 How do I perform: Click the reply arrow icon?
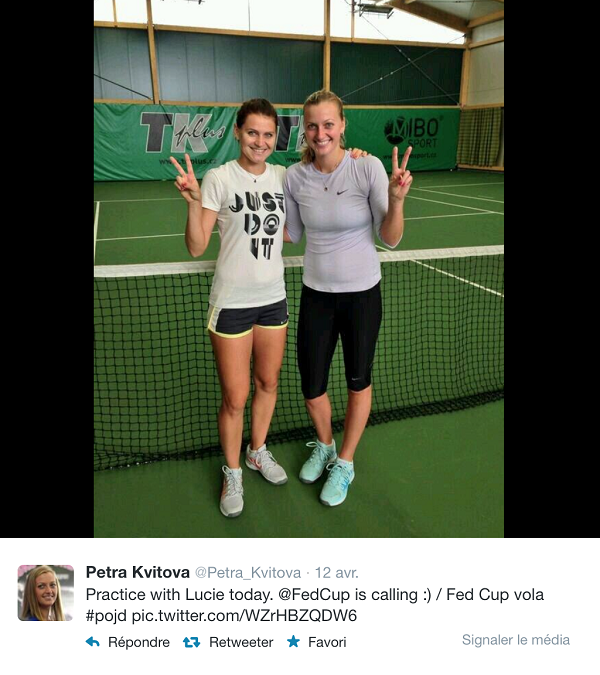click(93, 642)
